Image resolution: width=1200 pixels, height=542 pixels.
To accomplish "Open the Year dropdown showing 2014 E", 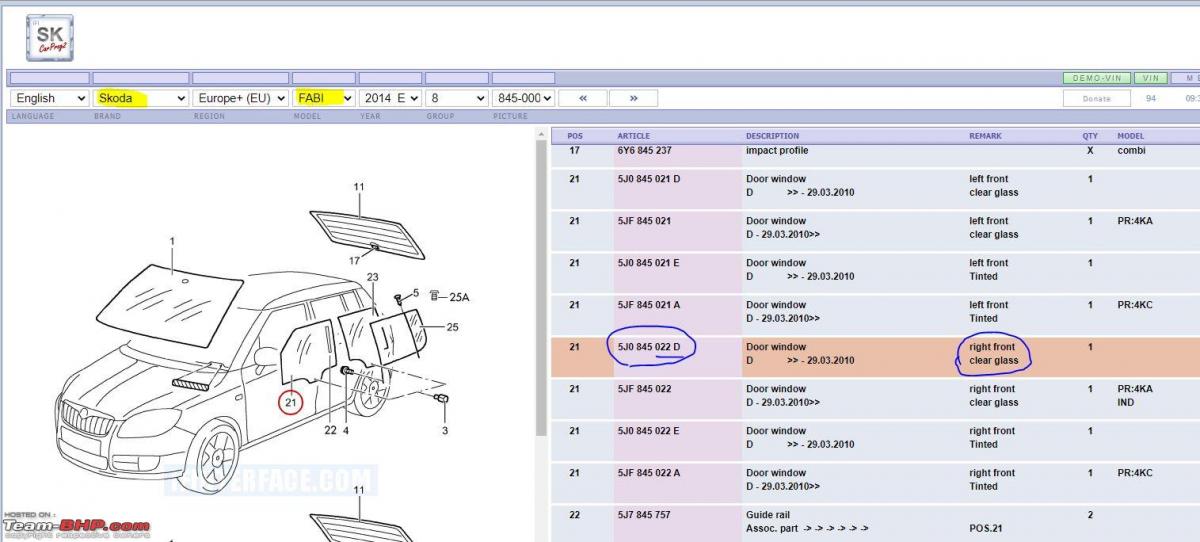I will (390, 98).
